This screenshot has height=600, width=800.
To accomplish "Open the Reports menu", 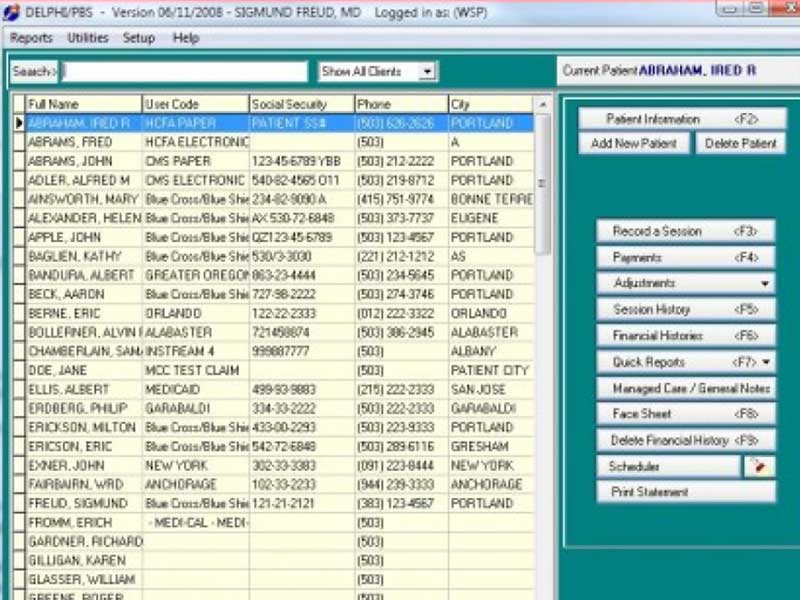I will point(31,38).
